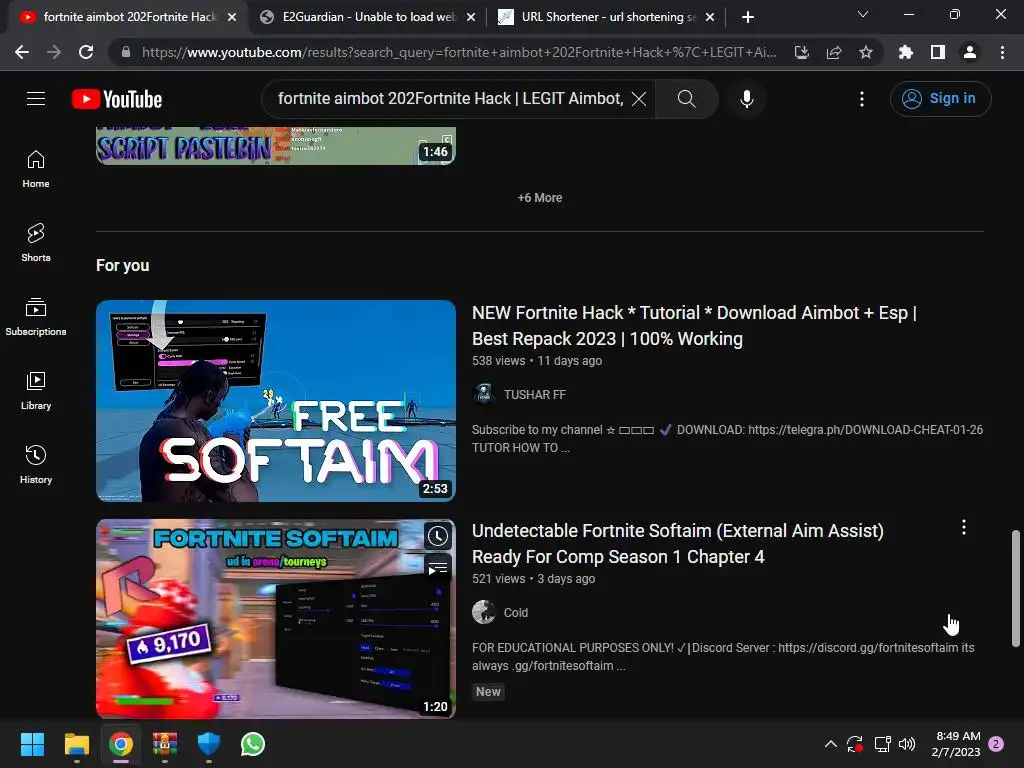Open the YouTube hamburger guide menu
1024x768 pixels.
click(x=36, y=99)
